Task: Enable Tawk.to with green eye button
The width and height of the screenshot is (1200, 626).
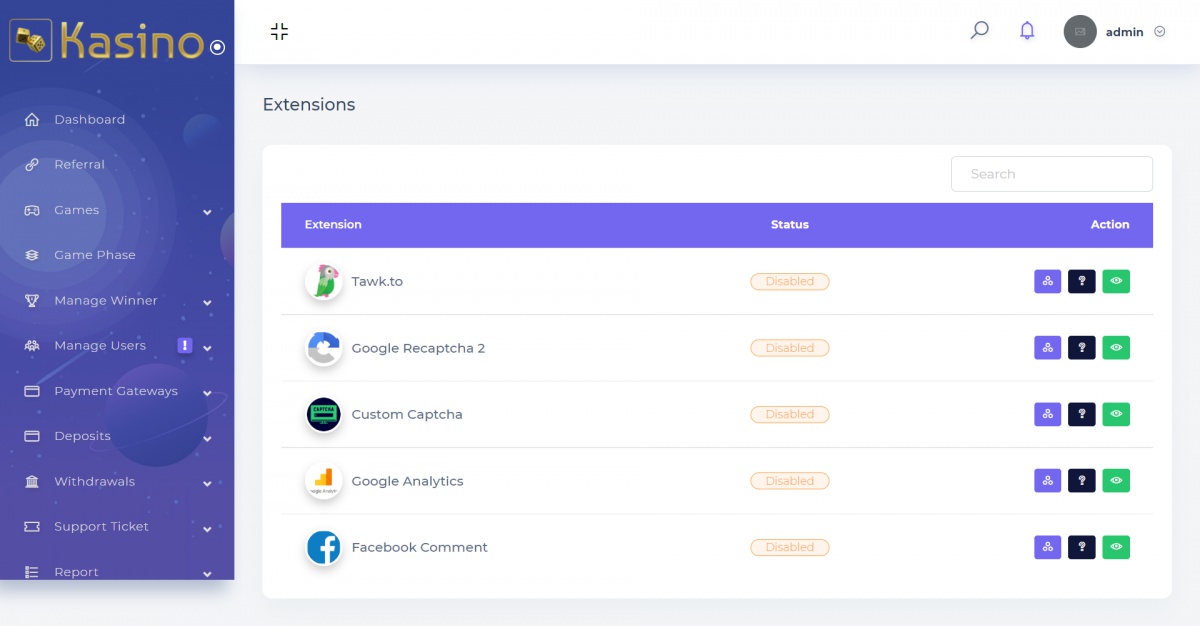Action: (x=1116, y=282)
